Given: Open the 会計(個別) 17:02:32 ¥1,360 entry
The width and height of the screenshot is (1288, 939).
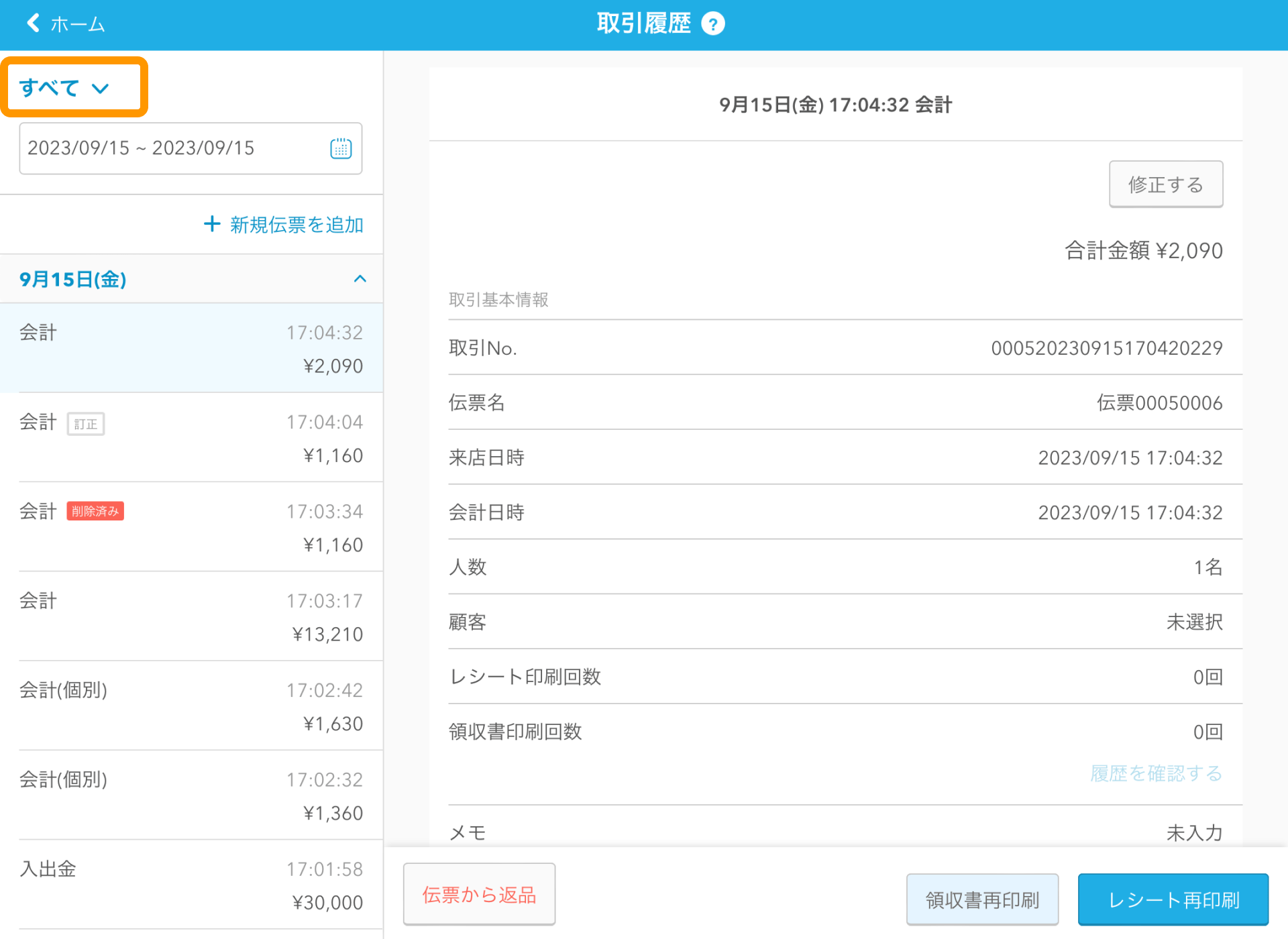Looking at the screenshot, I should click(x=191, y=795).
